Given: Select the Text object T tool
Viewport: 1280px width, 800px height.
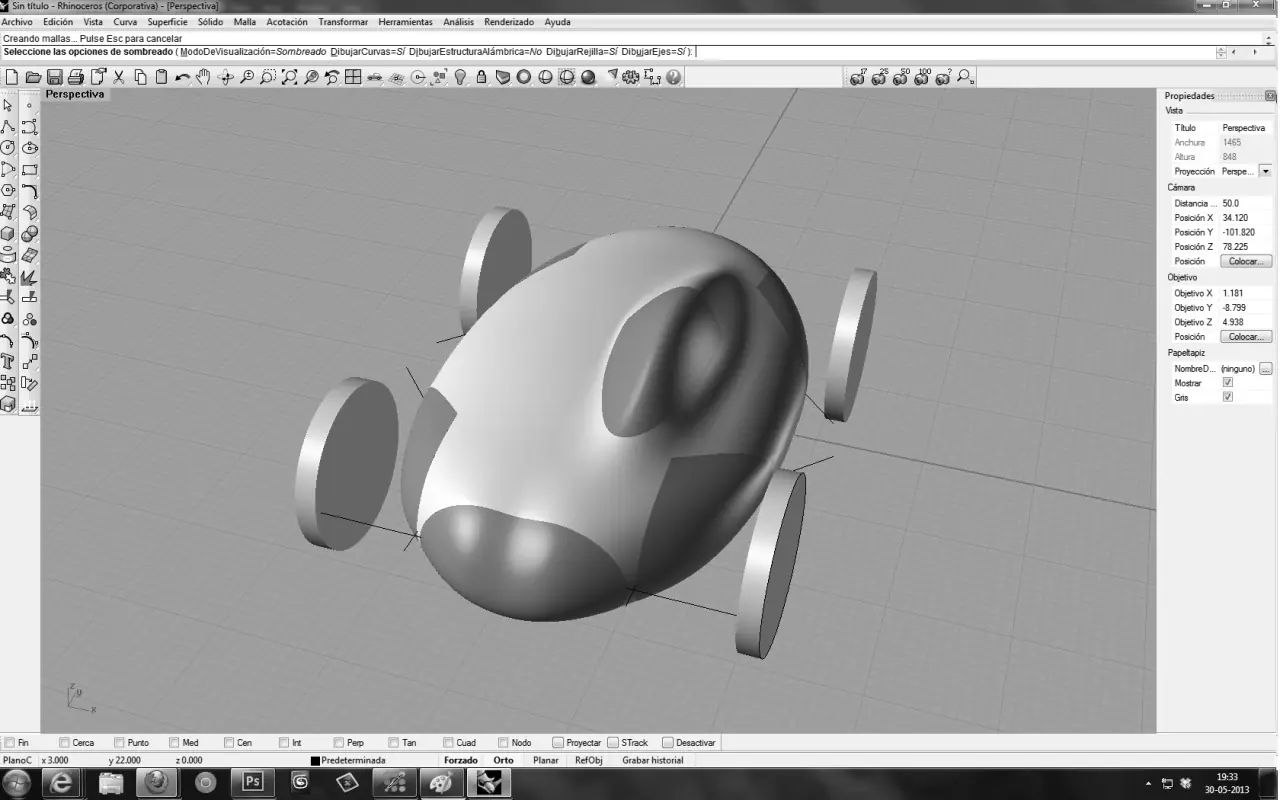Looking at the screenshot, I should pos(8,361).
